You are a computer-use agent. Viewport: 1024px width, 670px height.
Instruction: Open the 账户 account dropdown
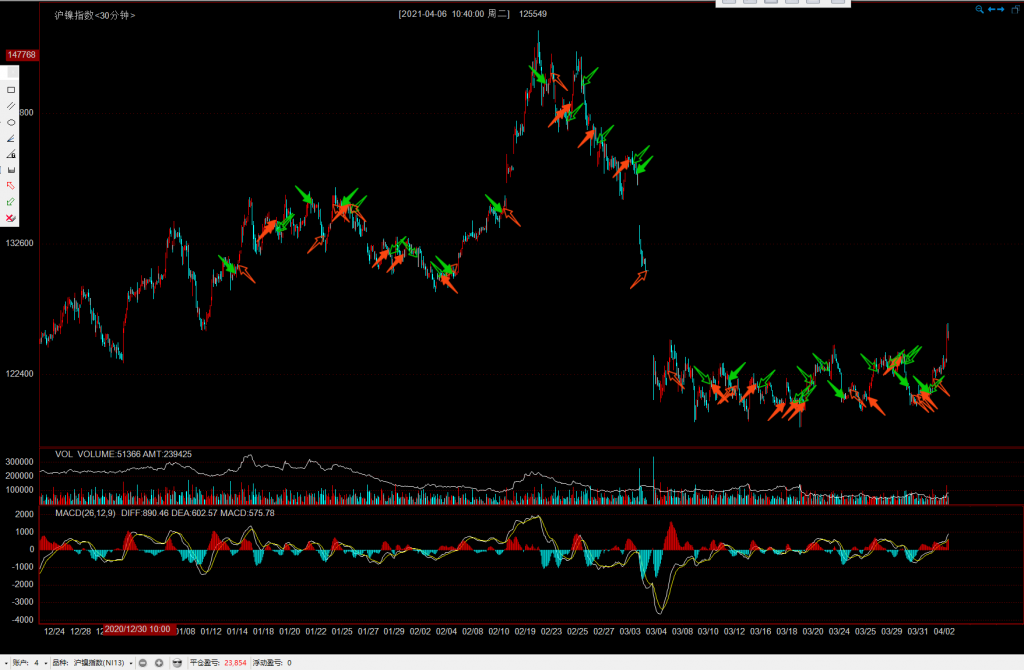(46, 662)
